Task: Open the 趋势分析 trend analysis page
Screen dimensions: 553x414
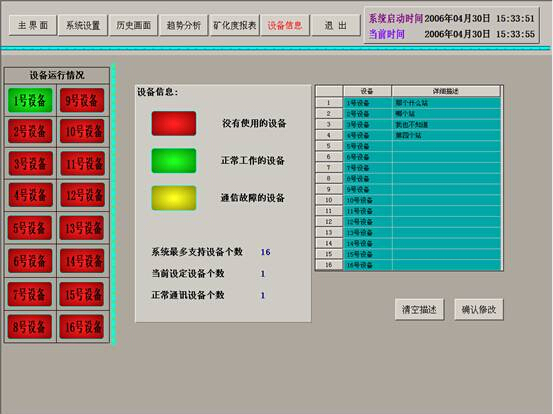Action: point(183,25)
